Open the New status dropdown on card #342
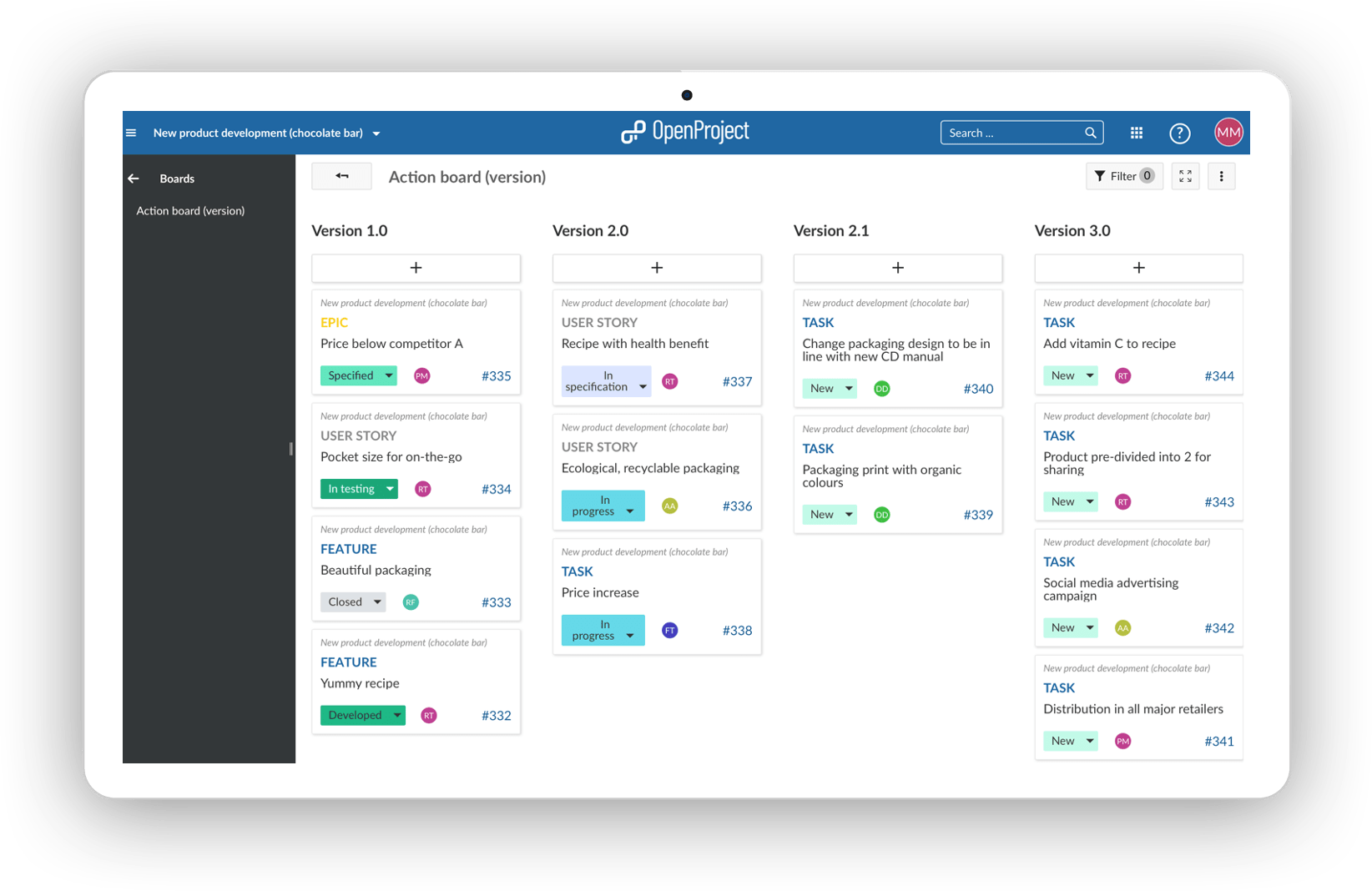1372x891 pixels. point(1071,627)
